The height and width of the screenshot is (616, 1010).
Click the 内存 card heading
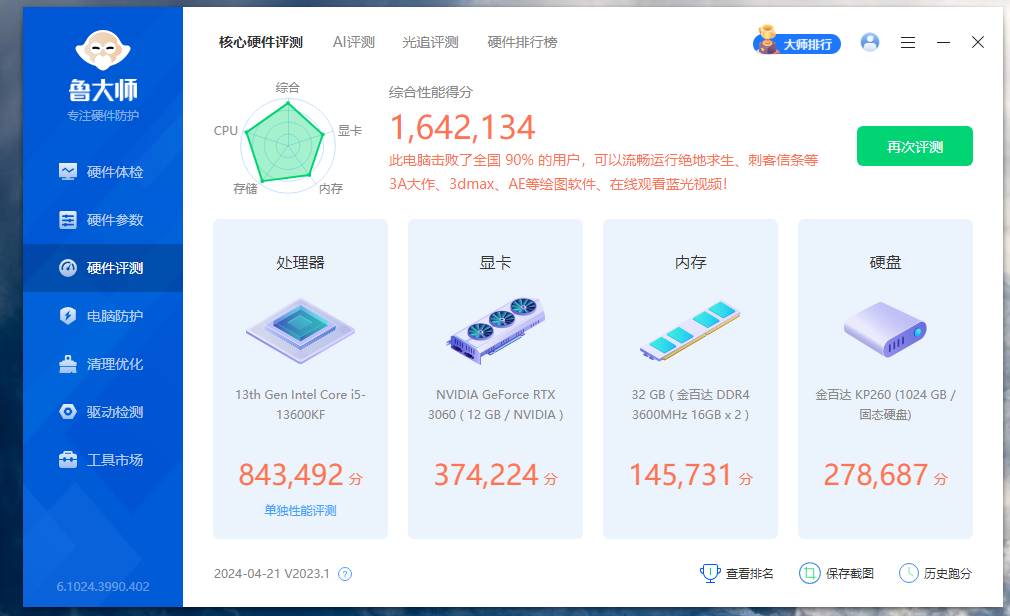pos(691,262)
